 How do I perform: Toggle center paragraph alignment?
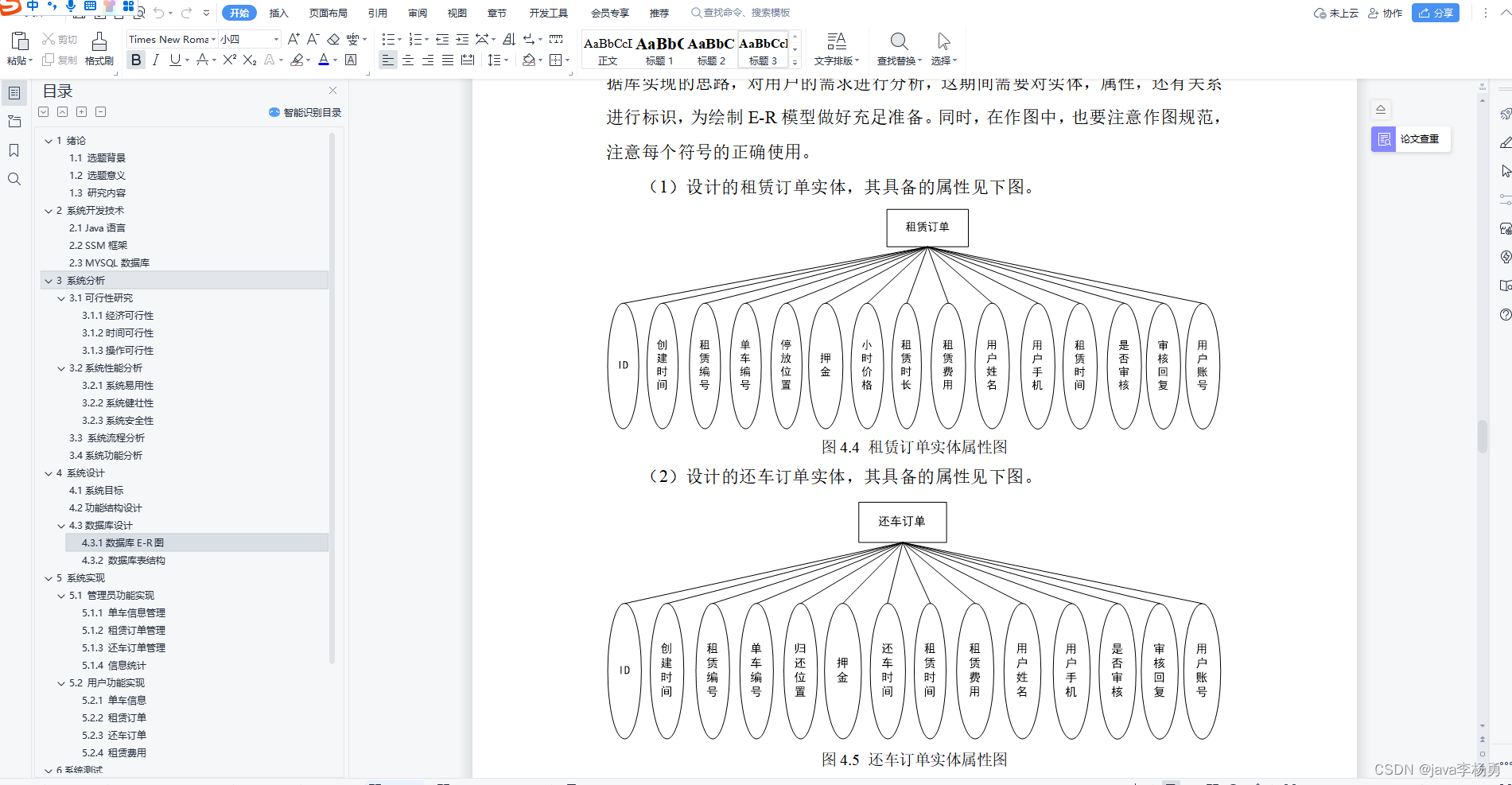tap(408, 60)
